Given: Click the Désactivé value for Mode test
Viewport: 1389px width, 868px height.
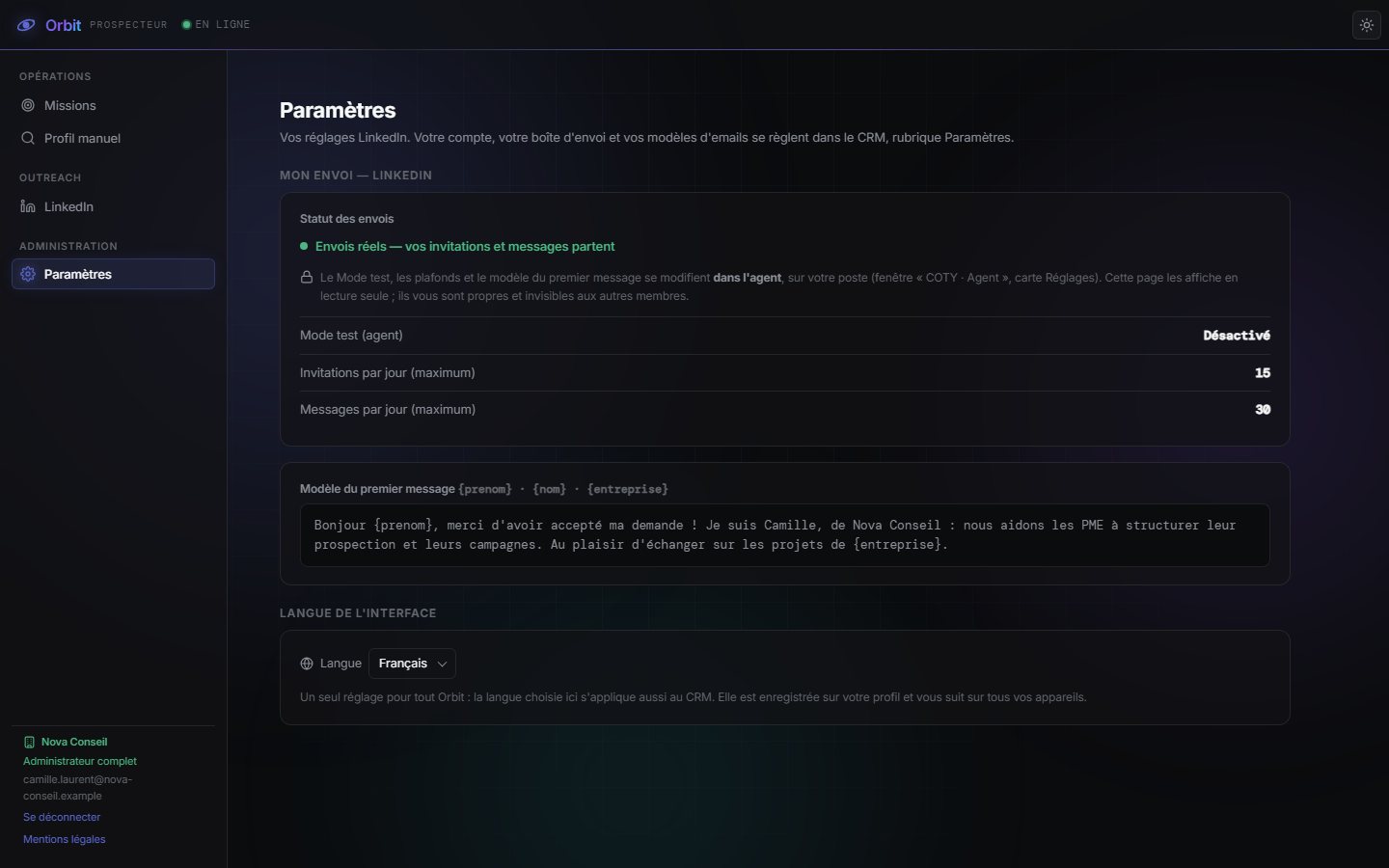Looking at the screenshot, I should pyautogui.click(x=1237, y=336).
